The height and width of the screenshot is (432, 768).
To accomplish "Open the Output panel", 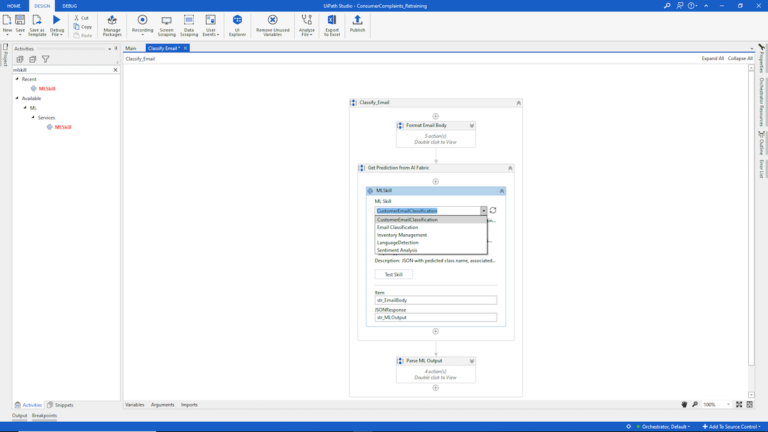I will (x=20, y=416).
